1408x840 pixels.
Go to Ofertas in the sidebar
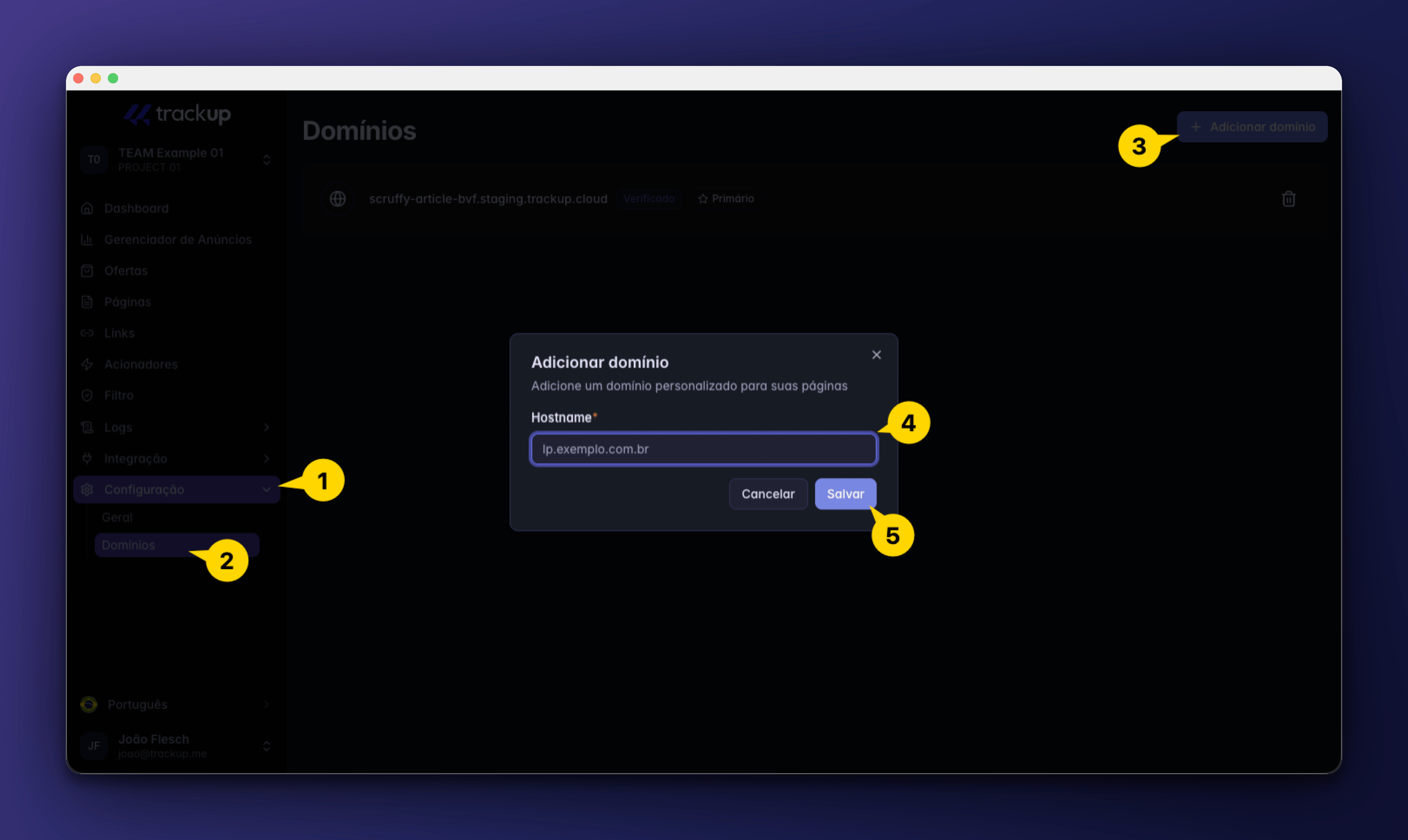click(176, 271)
